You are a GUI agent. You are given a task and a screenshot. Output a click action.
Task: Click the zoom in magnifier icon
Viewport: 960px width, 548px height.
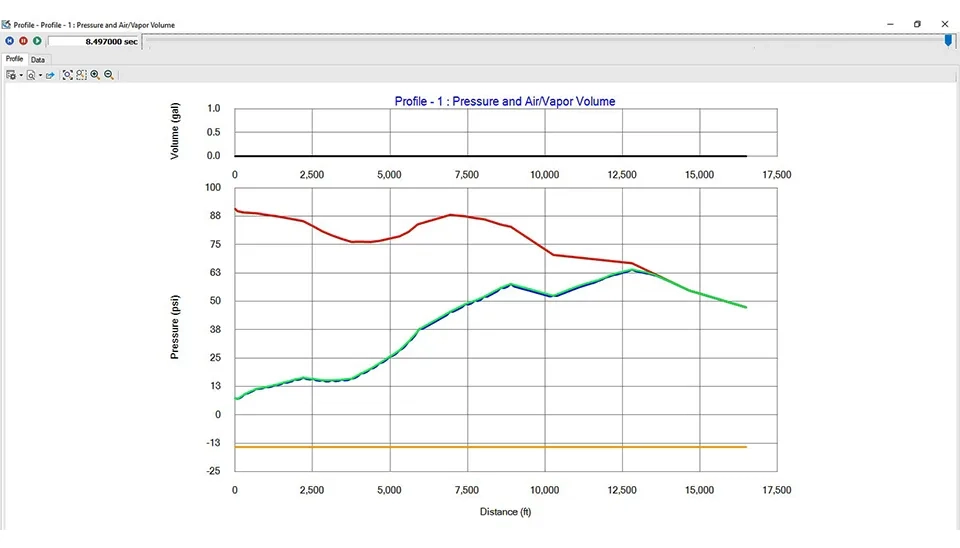pos(95,75)
